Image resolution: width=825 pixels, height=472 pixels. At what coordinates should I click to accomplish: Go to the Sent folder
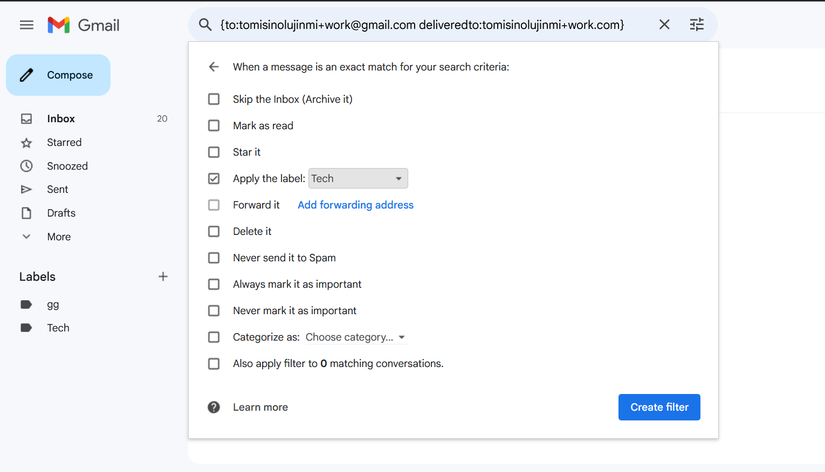[58, 190]
